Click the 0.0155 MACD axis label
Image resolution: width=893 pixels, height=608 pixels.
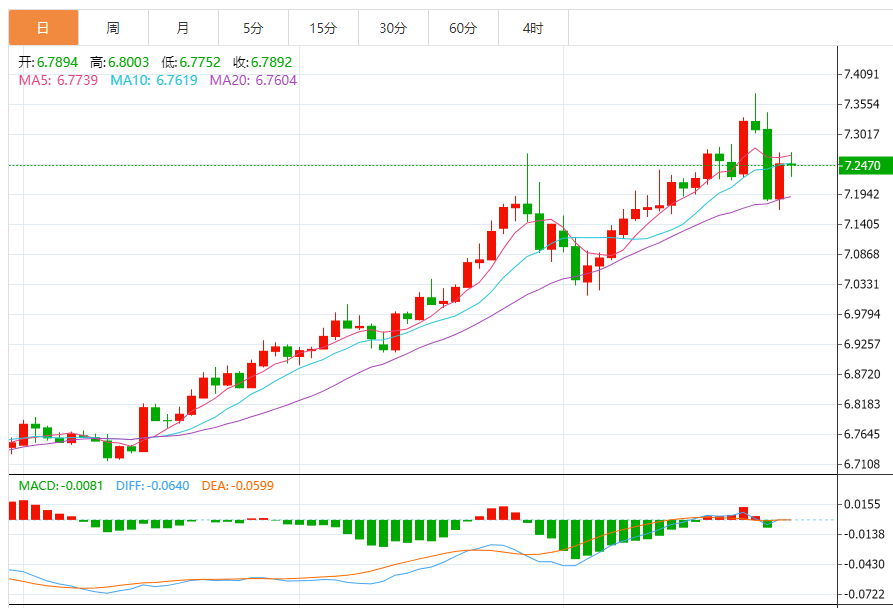pos(862,504)
